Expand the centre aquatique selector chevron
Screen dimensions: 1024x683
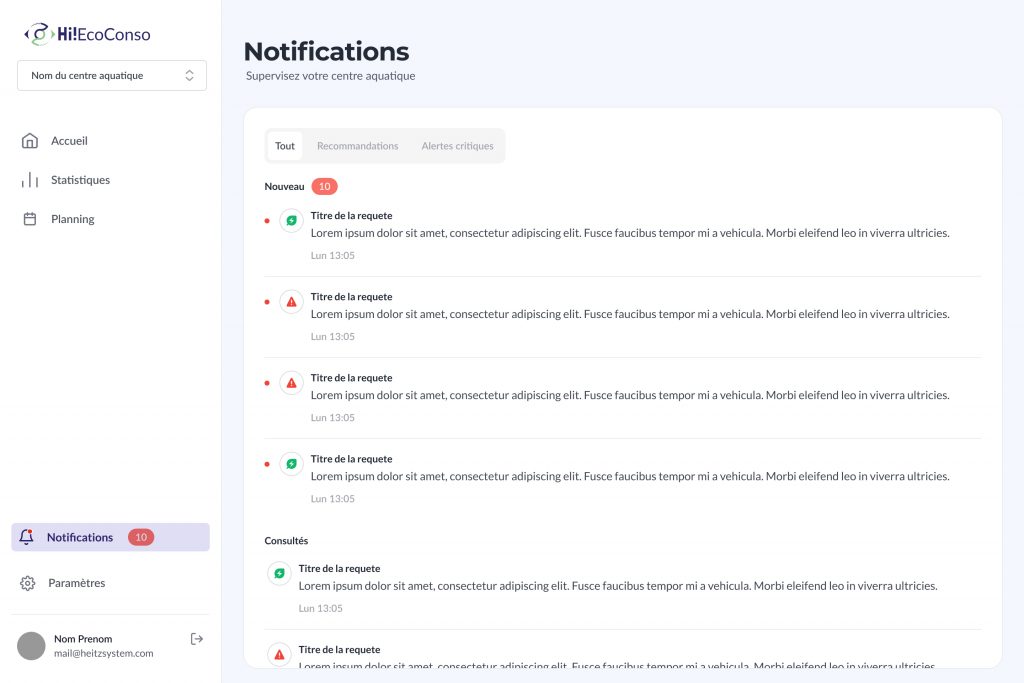click(189, 75)
